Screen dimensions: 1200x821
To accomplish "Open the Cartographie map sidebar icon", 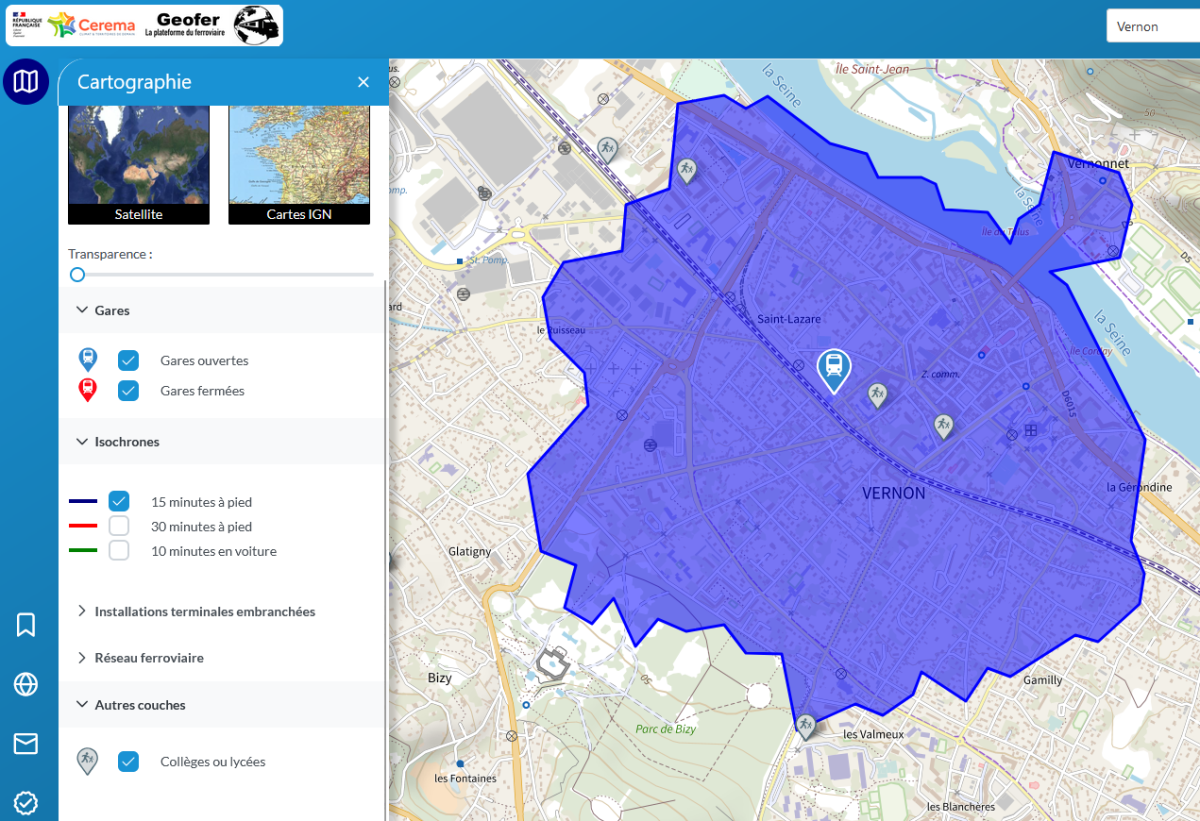I will click(x=26, y=81).
